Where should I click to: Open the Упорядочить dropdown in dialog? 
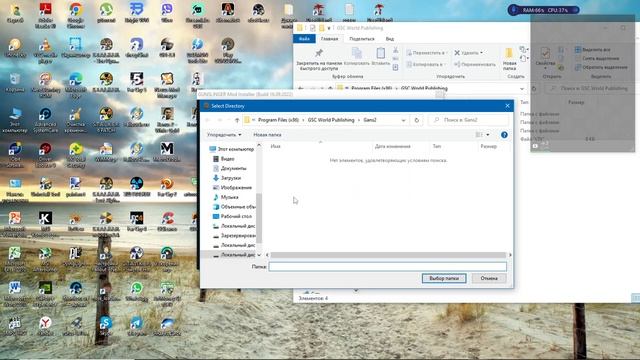tap(224, 135)
